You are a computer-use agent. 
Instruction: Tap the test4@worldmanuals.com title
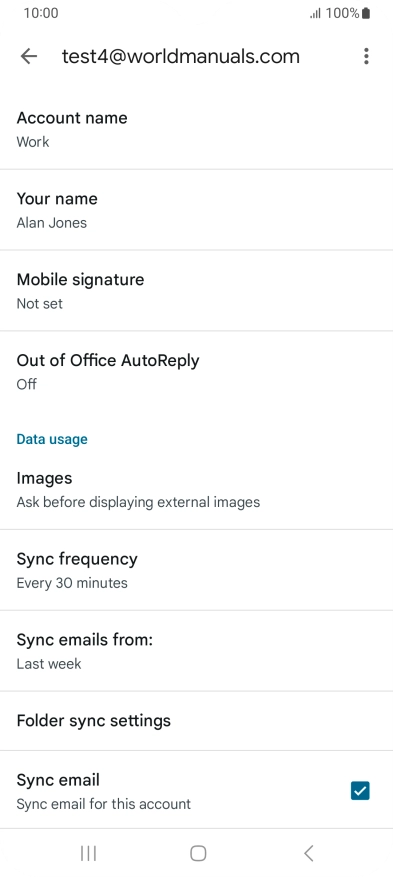[181, 56]
